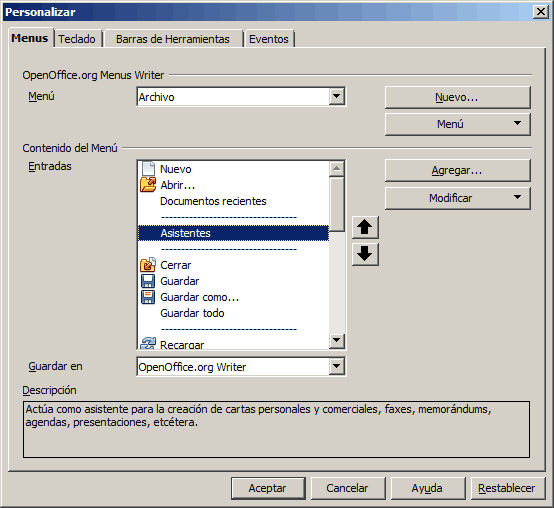Screen dimensions: 554x508
Task: Open help with the Ayuda button
Action: tap(428, 488)
